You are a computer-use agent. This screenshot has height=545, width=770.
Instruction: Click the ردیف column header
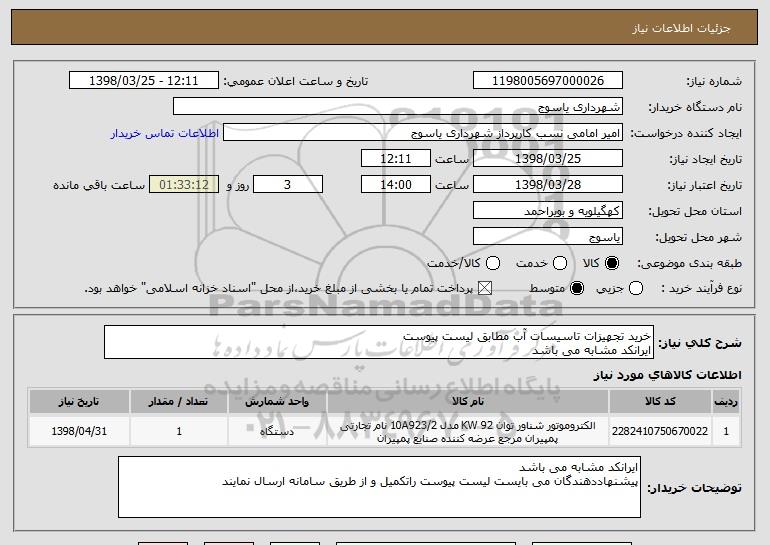point(726,402)
